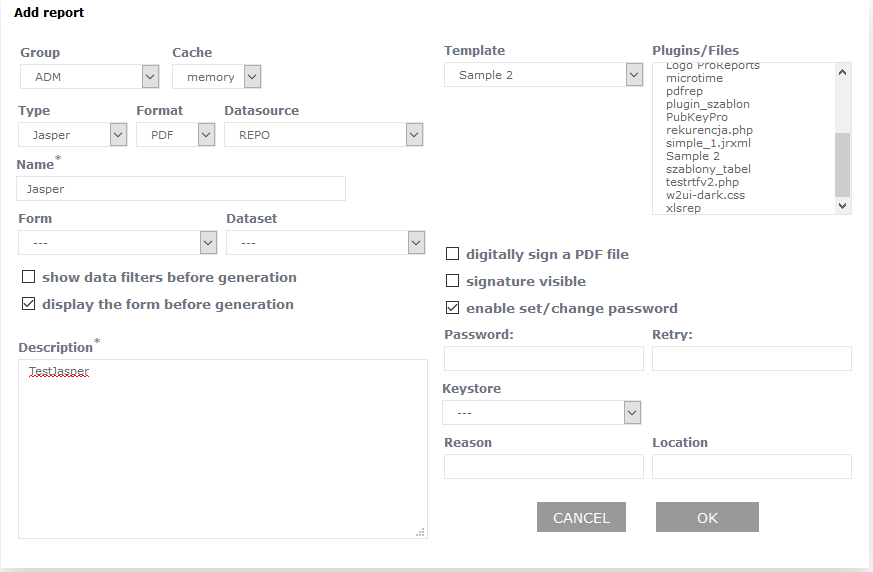Open the Type dropdown showing Jasper
The image size is (873, 572).
[x=72, y=135]
